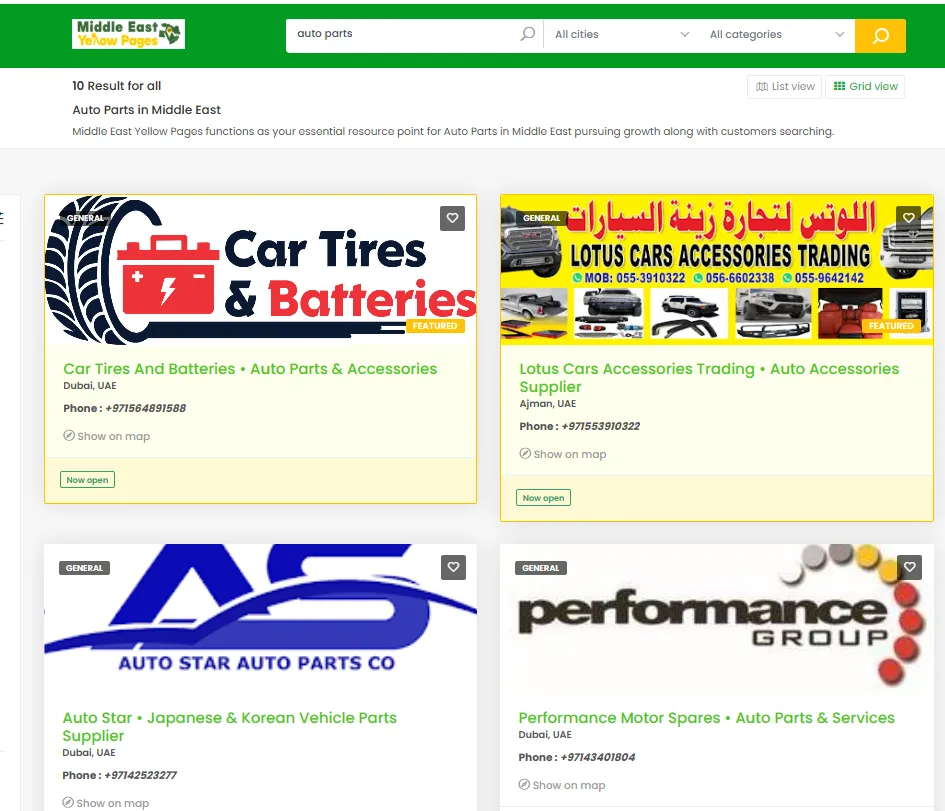Click the magnifier icon inside search field

(x=528, y=34)
